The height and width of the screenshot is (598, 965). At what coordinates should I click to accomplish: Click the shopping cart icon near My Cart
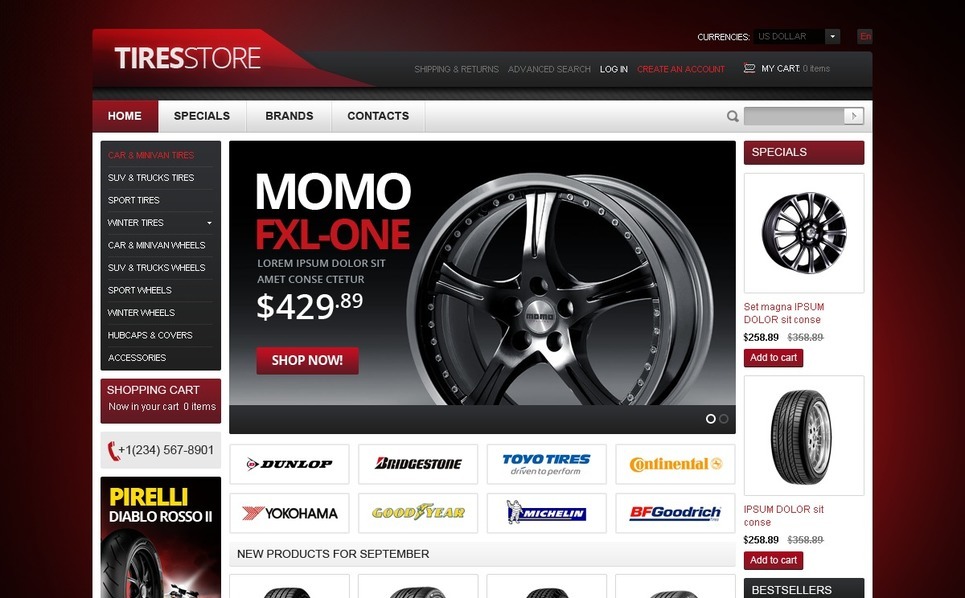pos(749,68)
